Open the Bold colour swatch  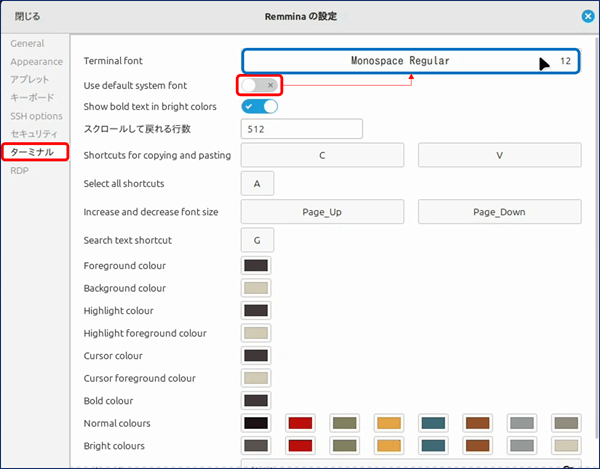pyautogui.click(x=256, y=401)
